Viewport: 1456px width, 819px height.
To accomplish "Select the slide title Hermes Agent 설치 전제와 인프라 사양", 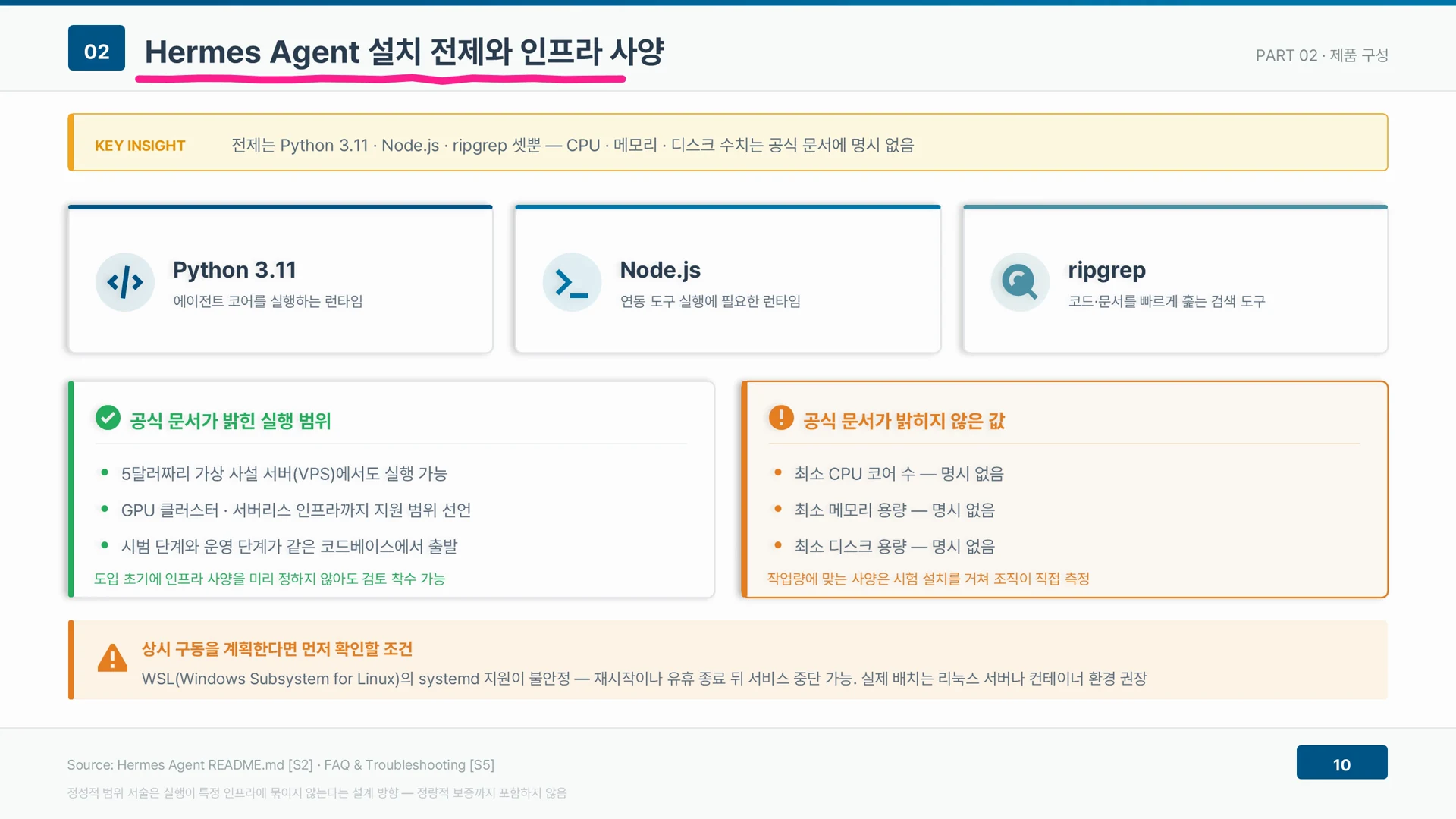I will 404,52.
